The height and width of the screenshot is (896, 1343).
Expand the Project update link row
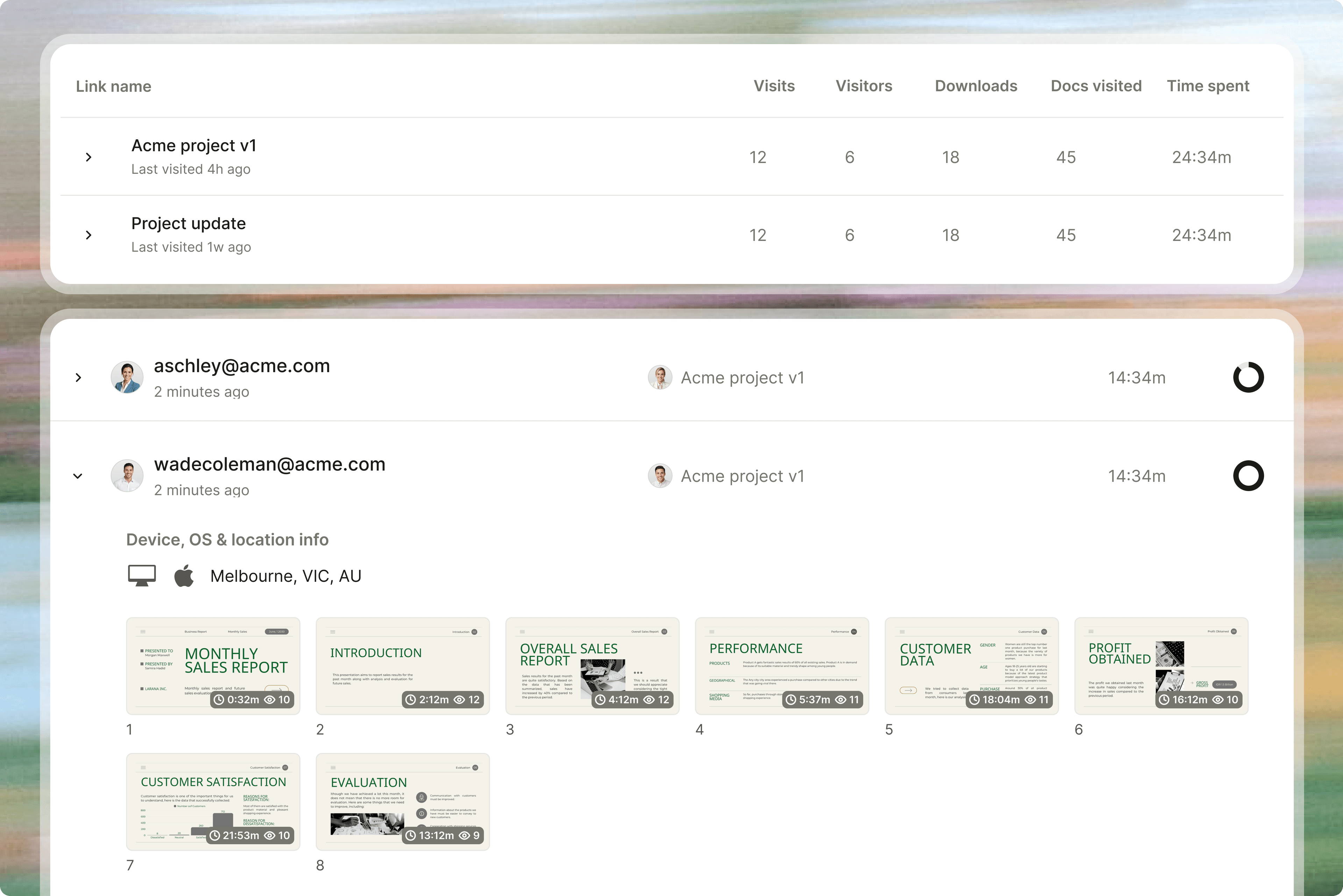click(88, 235)
